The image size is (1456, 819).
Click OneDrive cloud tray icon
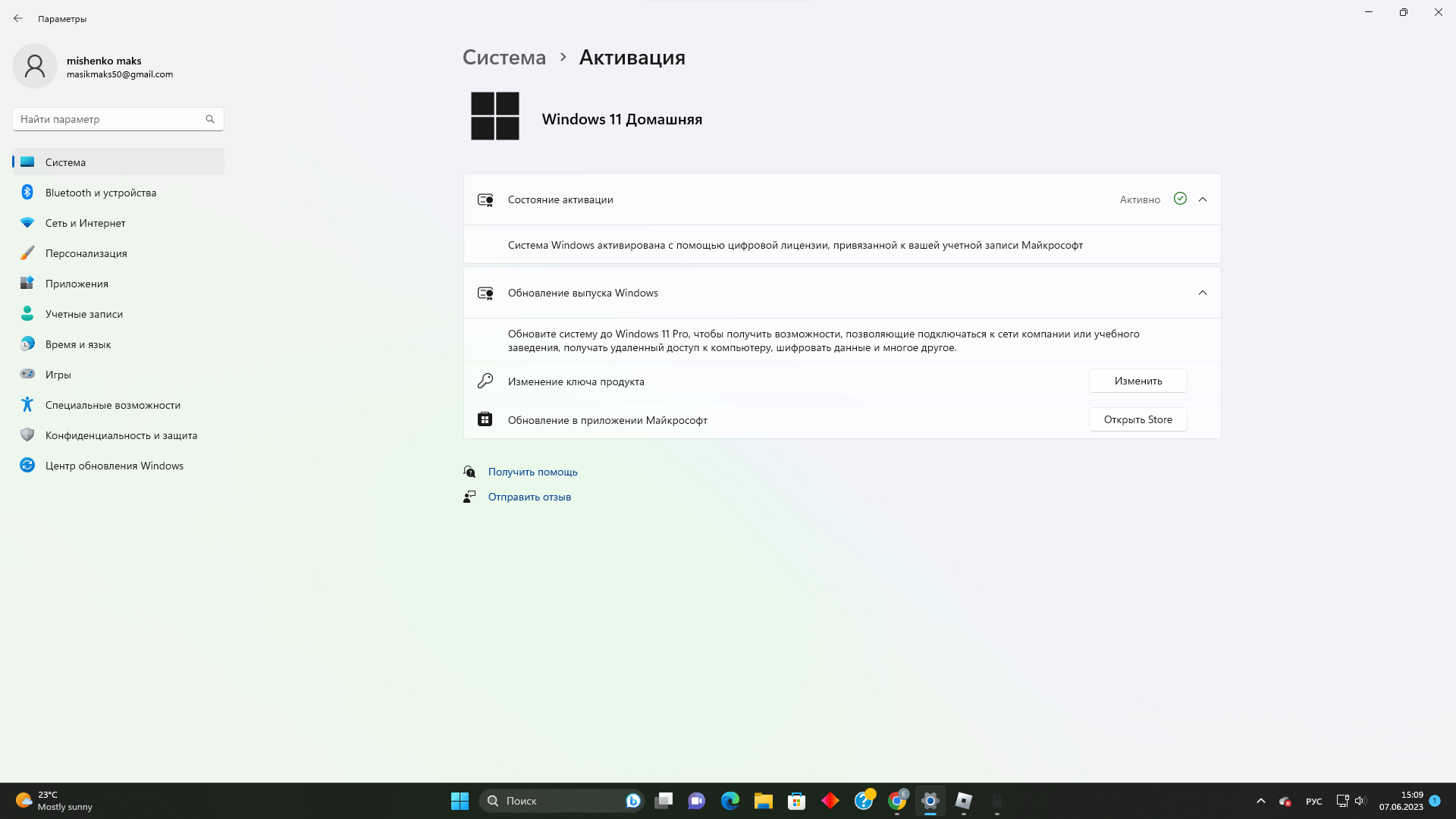(x=1285, y=801)
